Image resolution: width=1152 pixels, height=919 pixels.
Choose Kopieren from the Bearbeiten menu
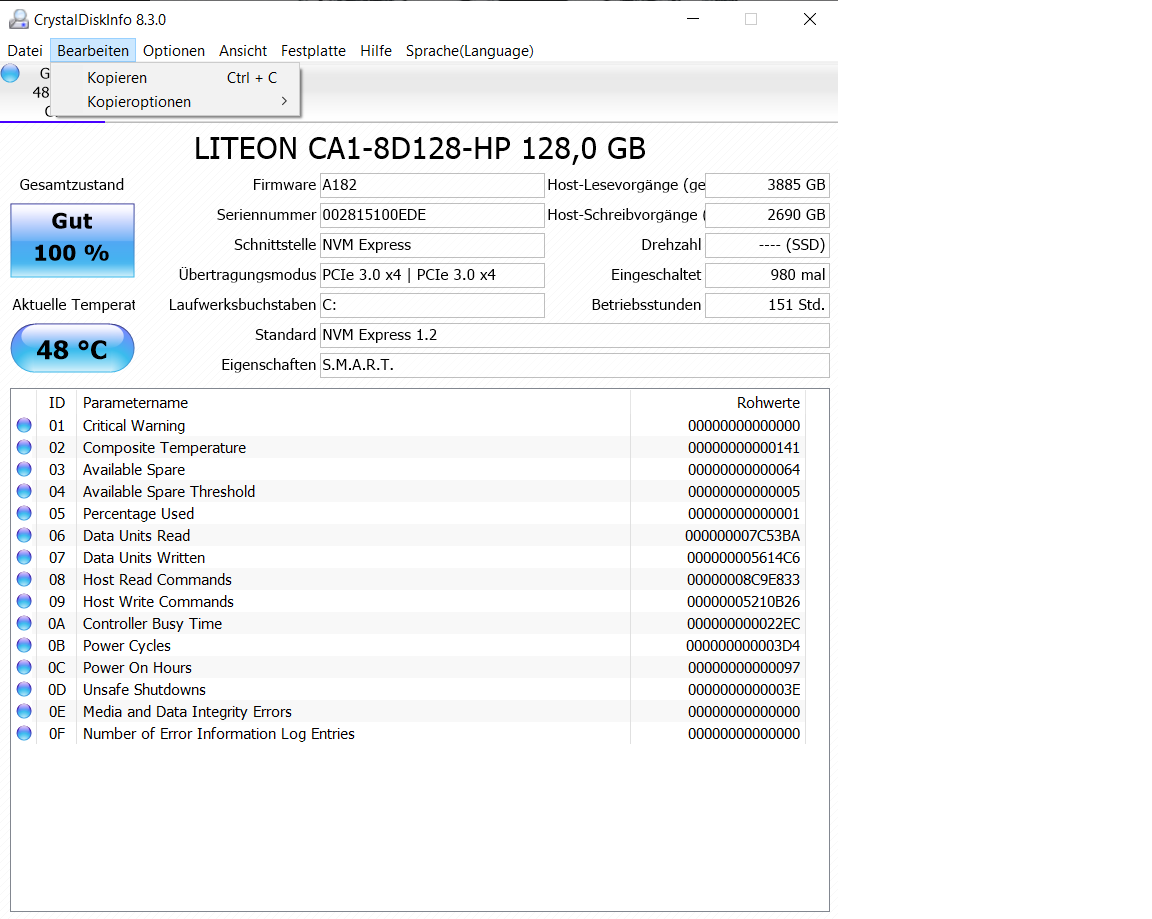pyautogui.click(x=176, y=78)
